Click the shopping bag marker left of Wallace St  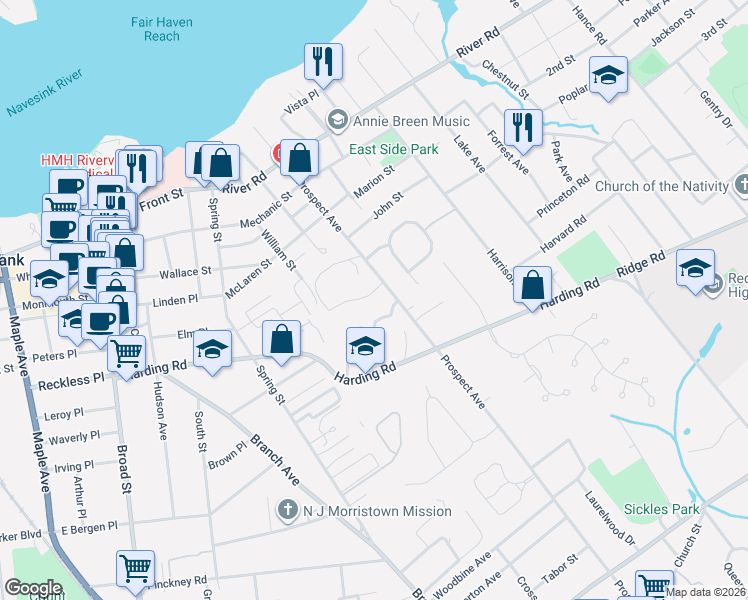tap(125, 253)
